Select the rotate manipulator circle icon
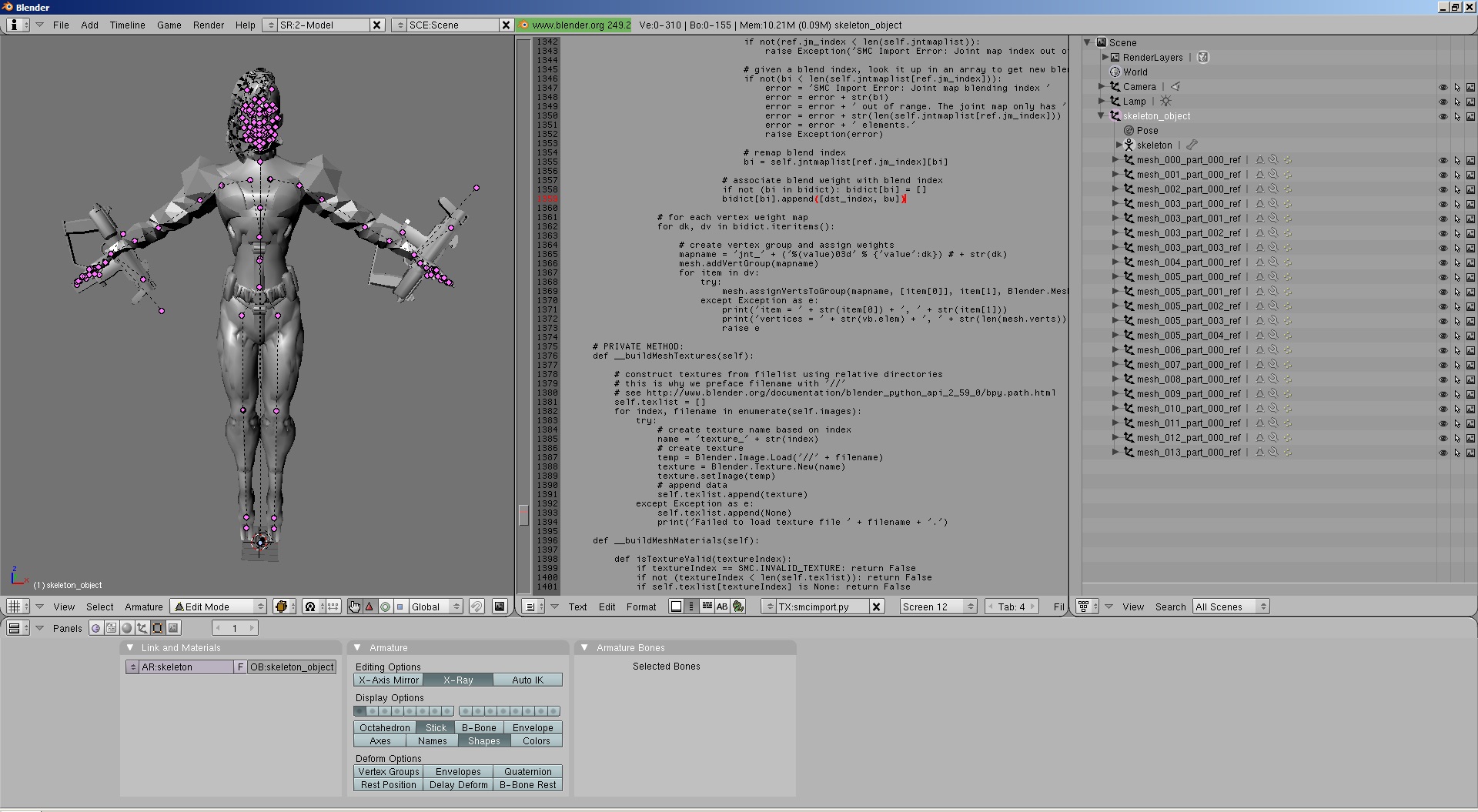This screenshot has width=1478, height=812. pos(385,606)
